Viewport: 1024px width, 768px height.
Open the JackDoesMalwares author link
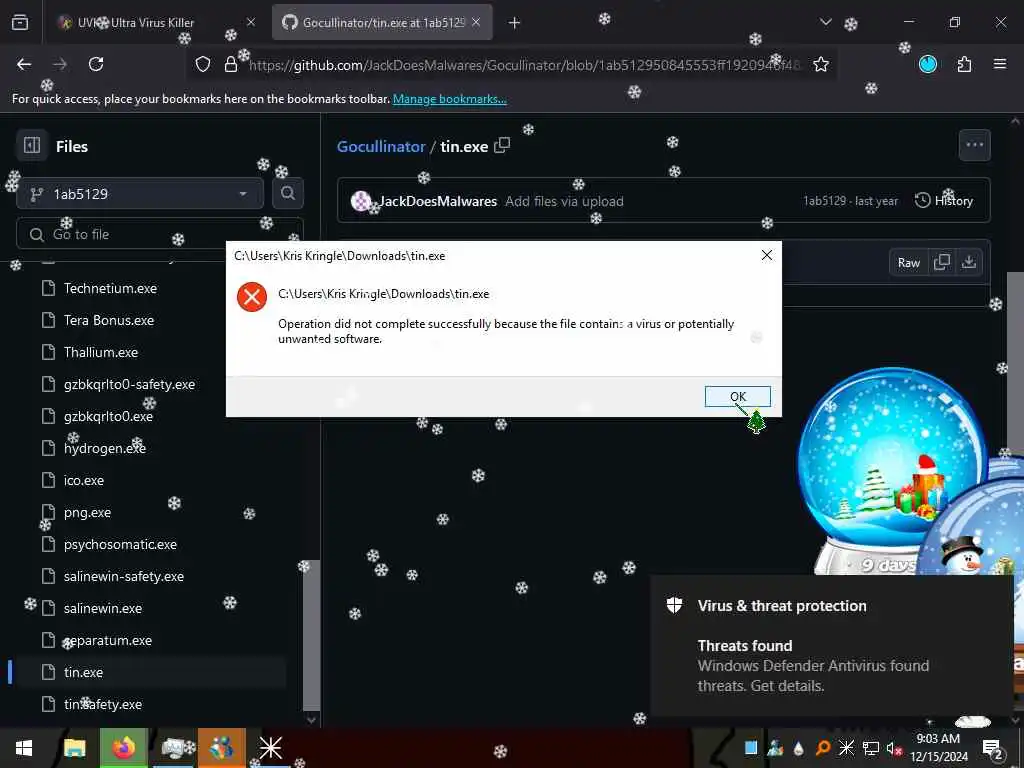(438, 201)
